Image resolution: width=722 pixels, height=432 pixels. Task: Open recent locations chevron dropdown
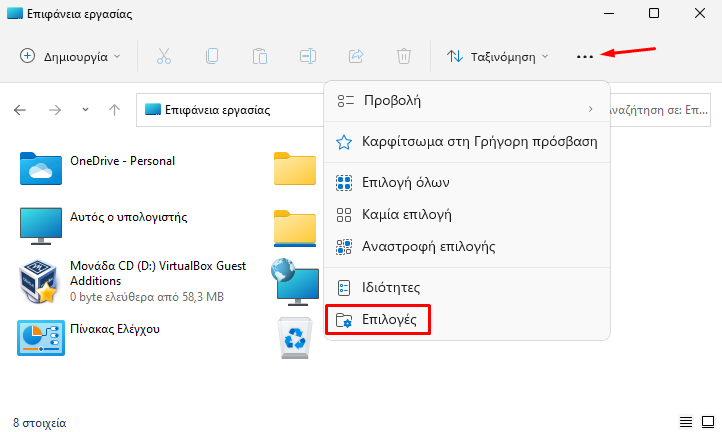click(85, 110)
